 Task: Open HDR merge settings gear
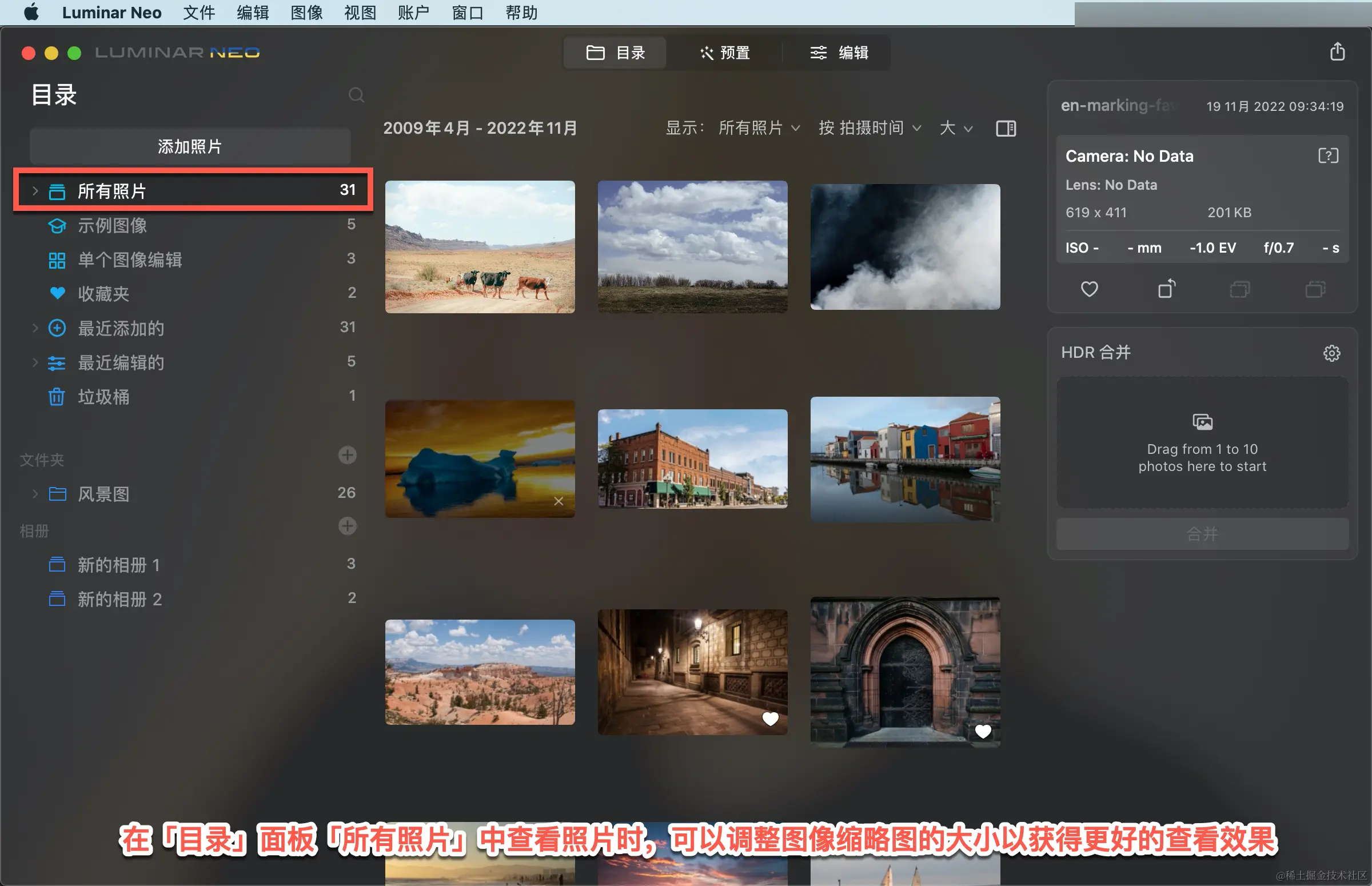(x=1331, y=353)
